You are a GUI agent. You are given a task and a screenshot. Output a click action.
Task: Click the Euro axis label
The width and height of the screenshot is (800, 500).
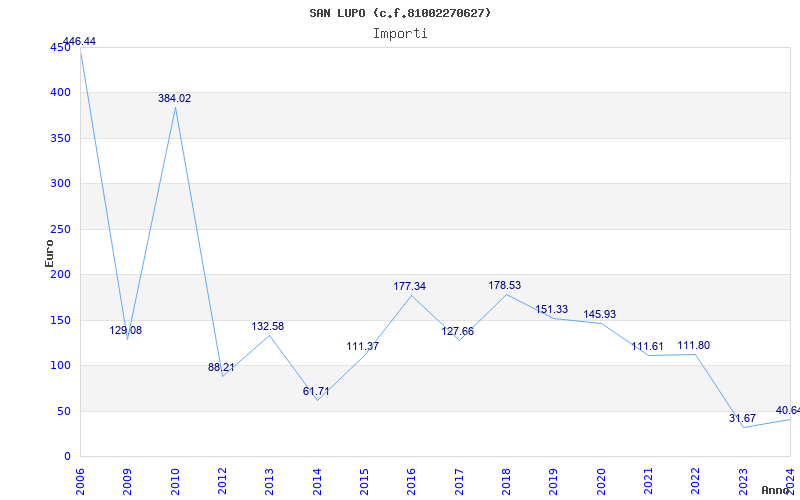(x=49, y=253)
